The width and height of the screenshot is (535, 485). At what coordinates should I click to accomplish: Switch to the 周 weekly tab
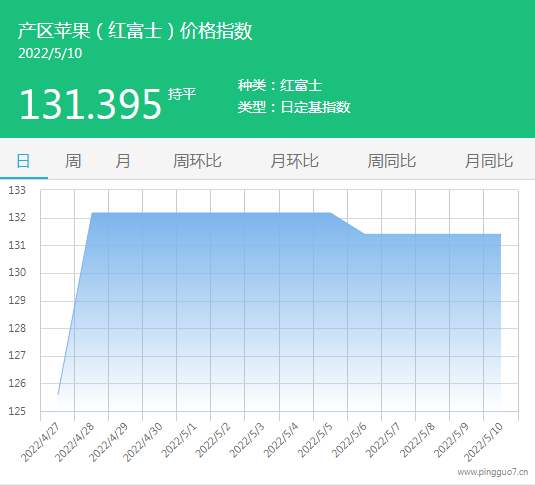coord(73,161)
